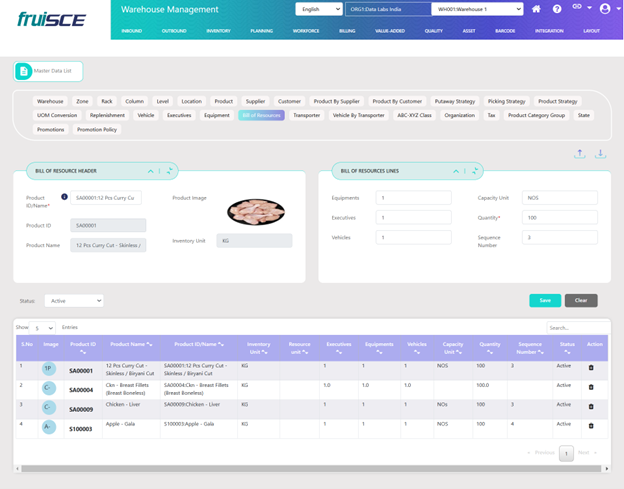Open the Inventory menu in the navigation bar
The width and height of the screenshot is (624, 489).
pyautogui.click(x=218, y=31)
